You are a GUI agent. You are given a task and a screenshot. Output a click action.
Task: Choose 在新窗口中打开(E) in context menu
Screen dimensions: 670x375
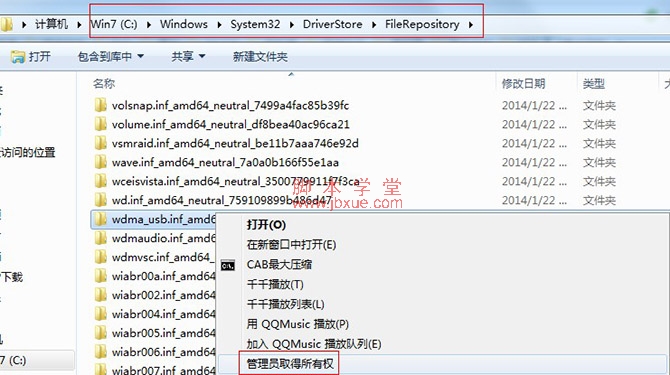point(291,245)
